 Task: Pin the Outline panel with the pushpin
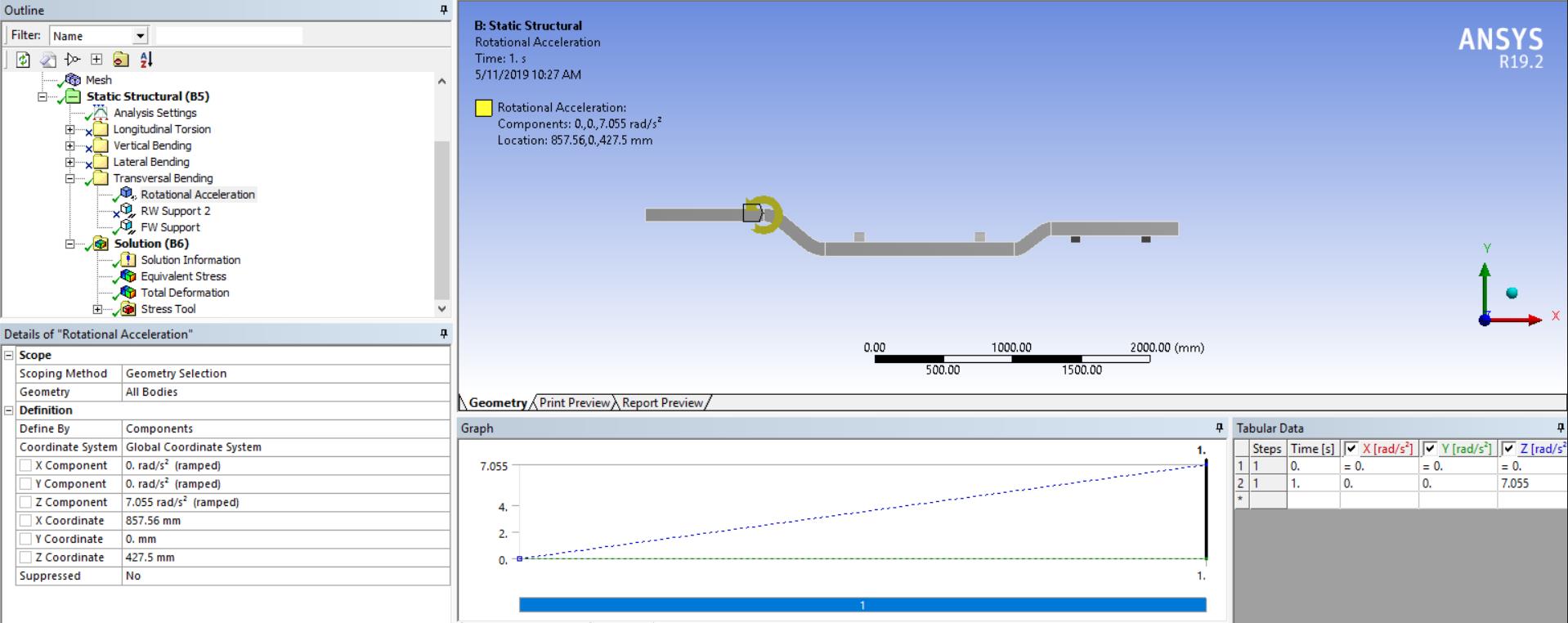pyautogui.click(x=444, y=10)
